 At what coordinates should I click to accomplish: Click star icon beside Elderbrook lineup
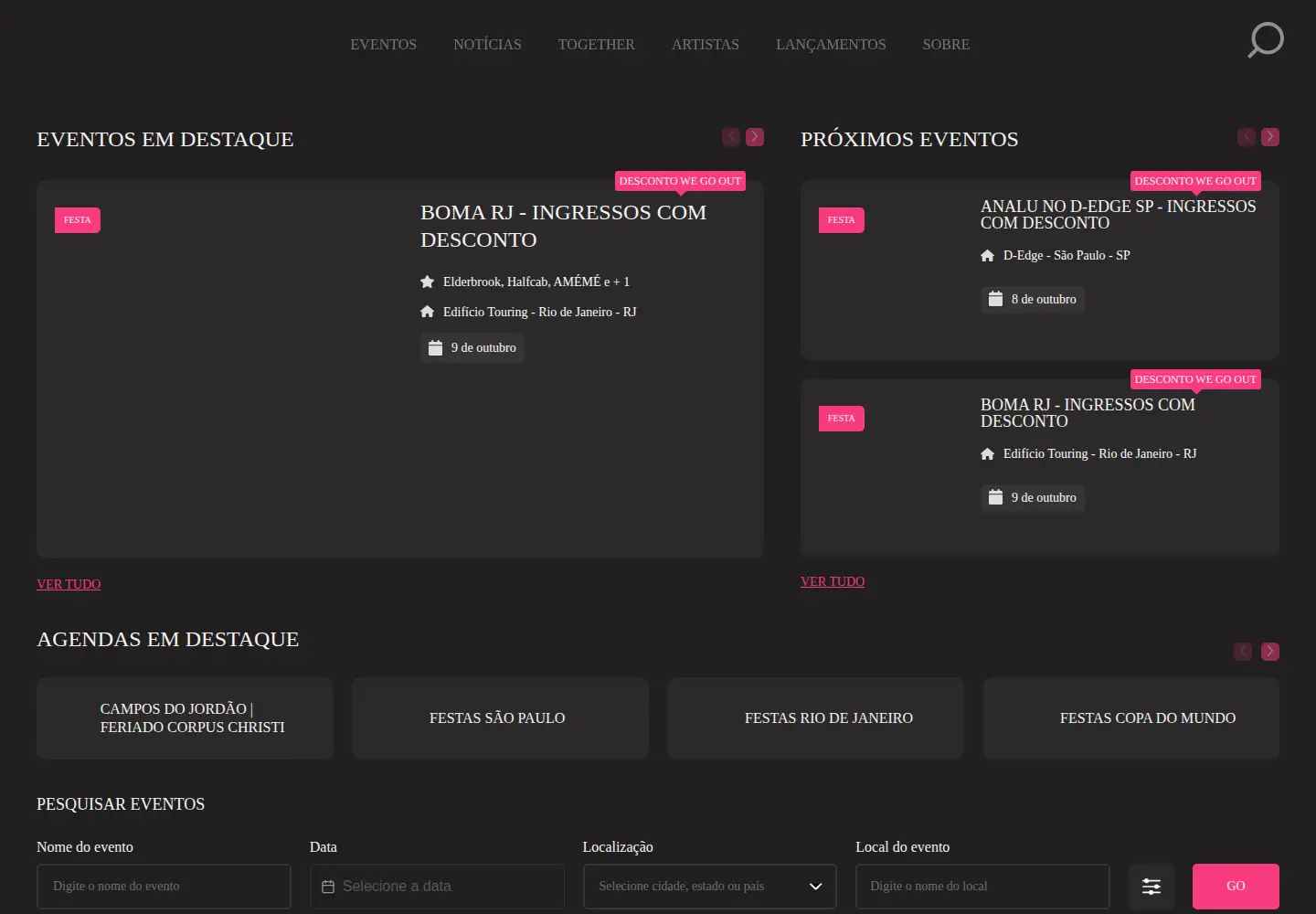pyautogui.click(x=427, y=282)
